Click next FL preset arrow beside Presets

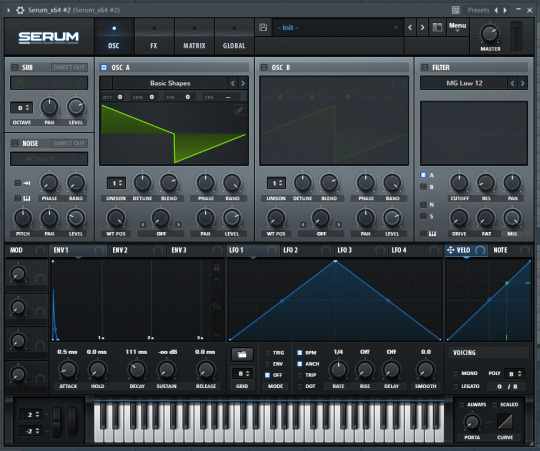tap(505, 10)
